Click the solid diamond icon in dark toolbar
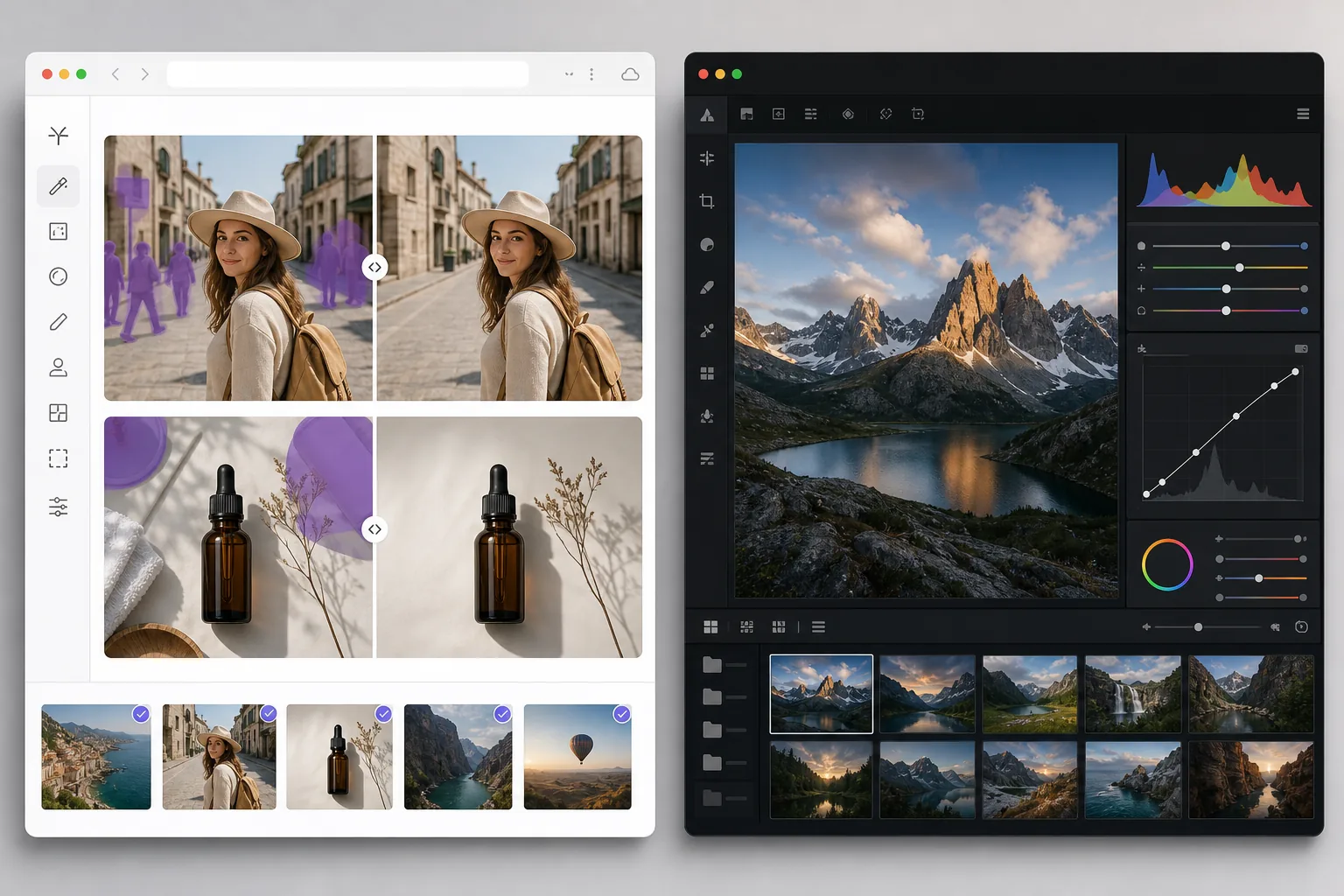 coord(848,114)
